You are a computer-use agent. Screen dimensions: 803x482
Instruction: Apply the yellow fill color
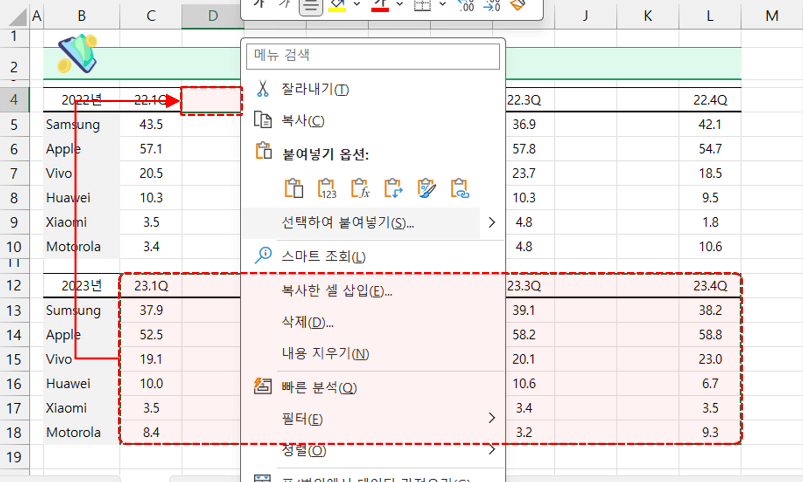[337, 5]
